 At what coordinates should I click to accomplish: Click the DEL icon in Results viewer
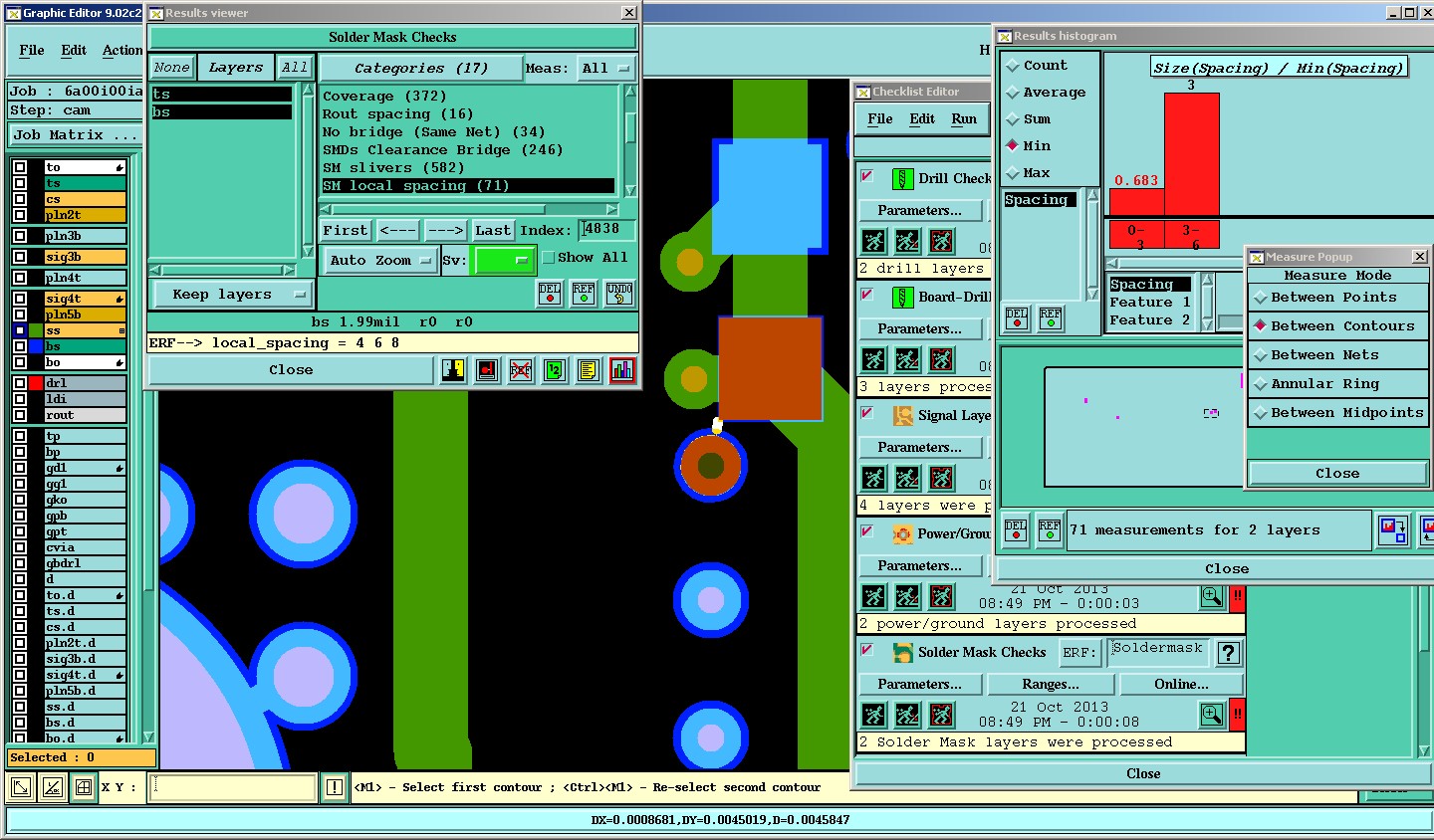click(550, 293)
